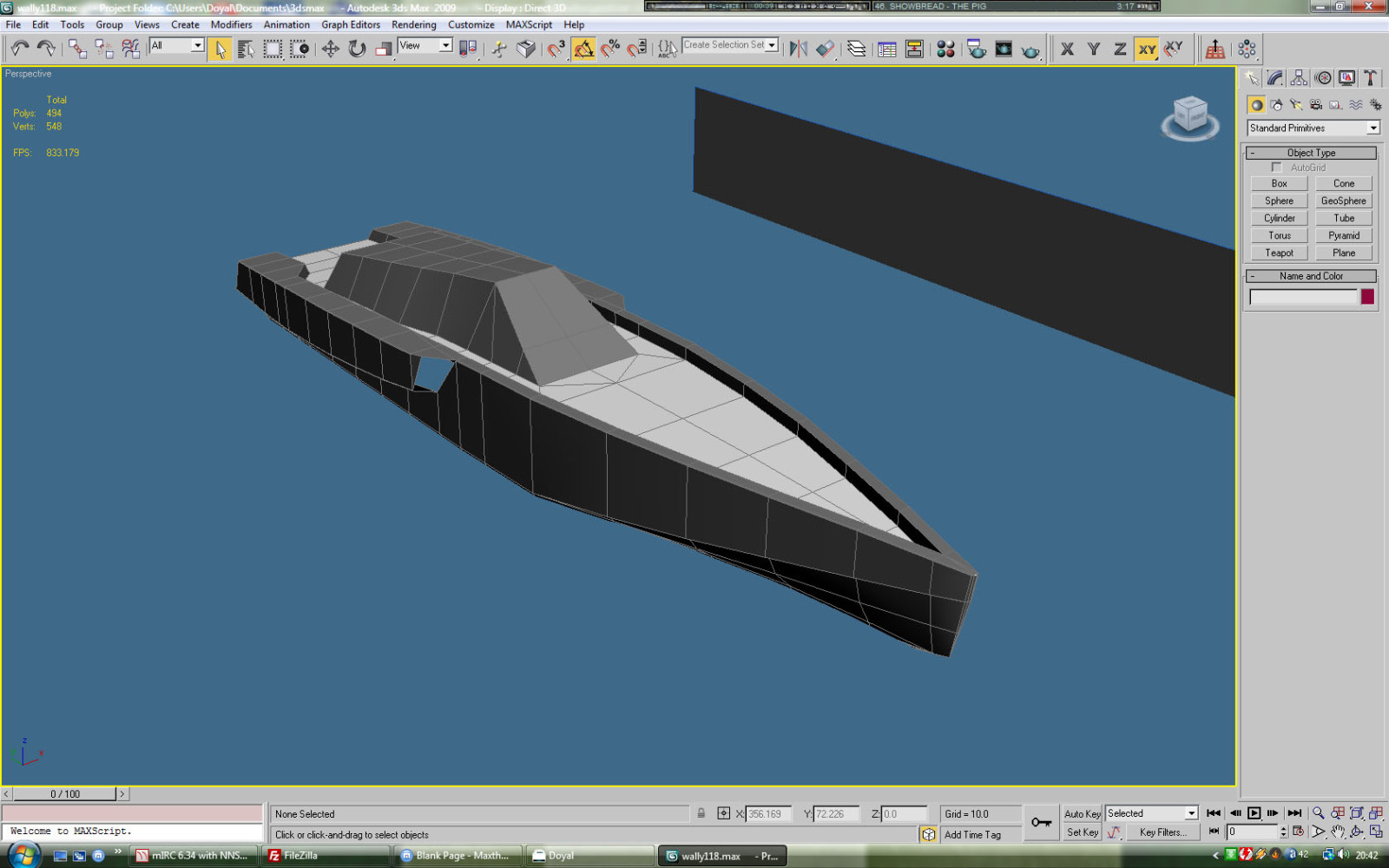This screenshot has width=1389, height=868.
Task: Open the Modifiers menu
Action: (231, 24)
